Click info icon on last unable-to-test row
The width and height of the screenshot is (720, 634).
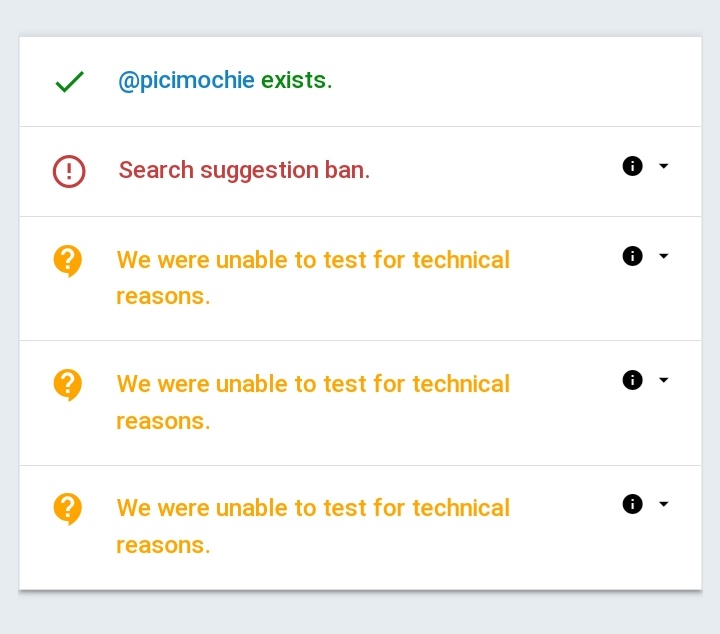(x=632, y=504)
